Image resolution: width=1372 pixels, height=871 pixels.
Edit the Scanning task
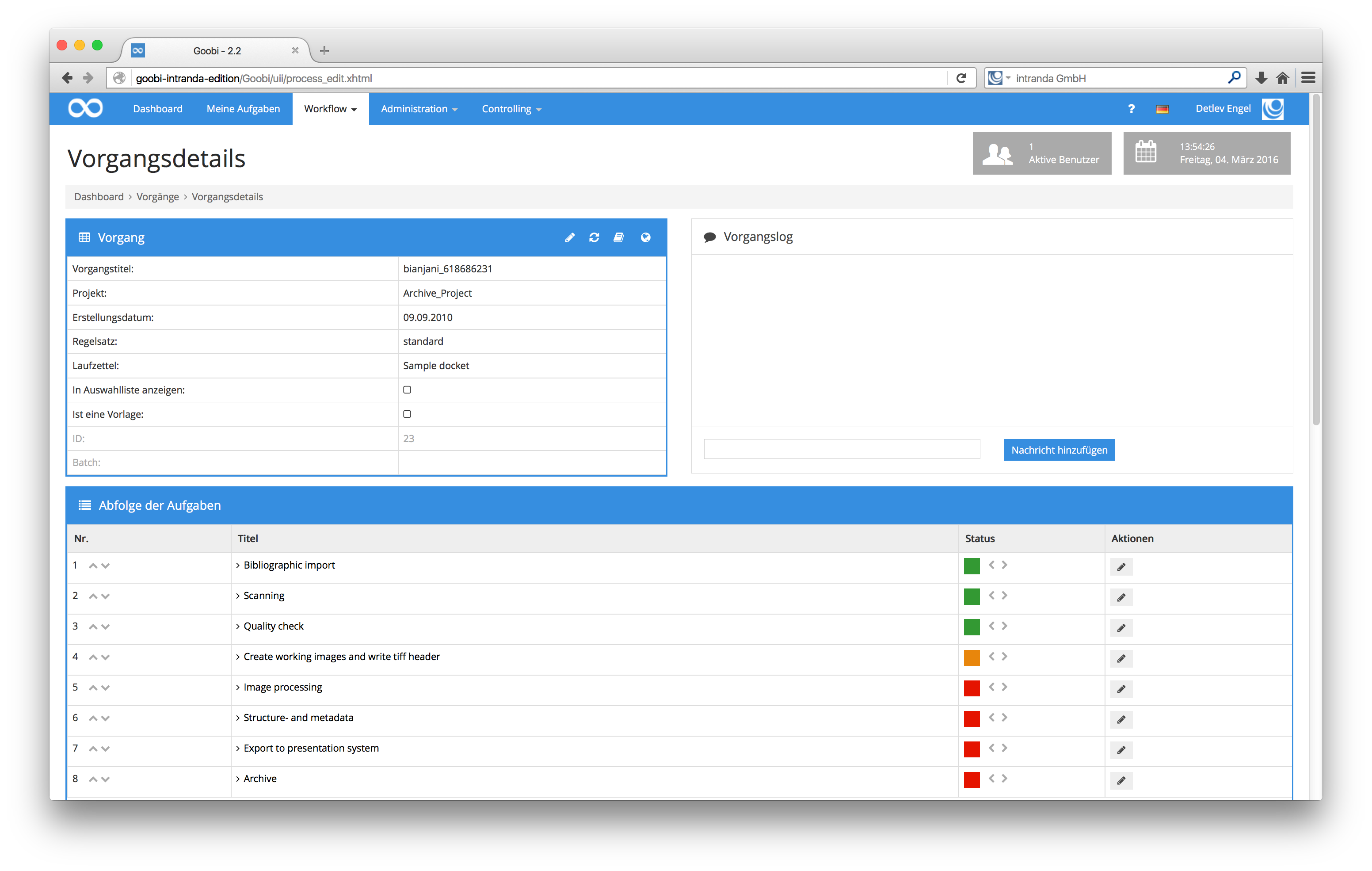click(1121, 597)
